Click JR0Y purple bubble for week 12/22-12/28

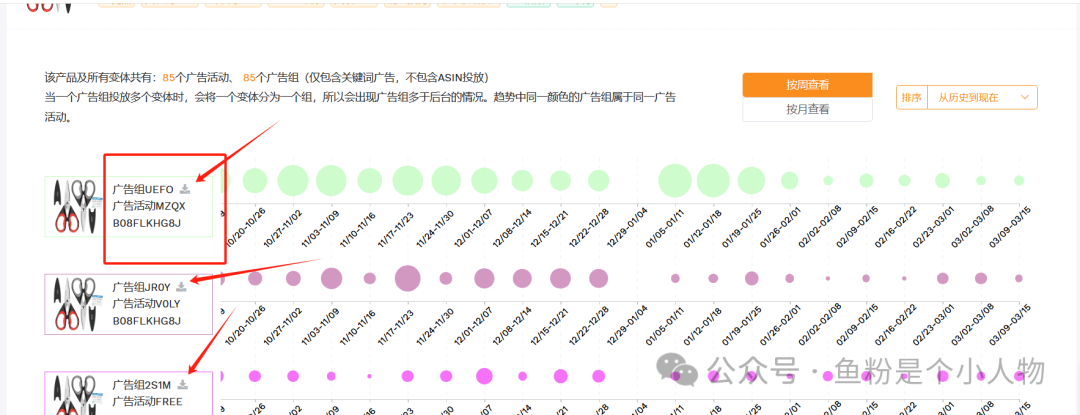point(599,278)
